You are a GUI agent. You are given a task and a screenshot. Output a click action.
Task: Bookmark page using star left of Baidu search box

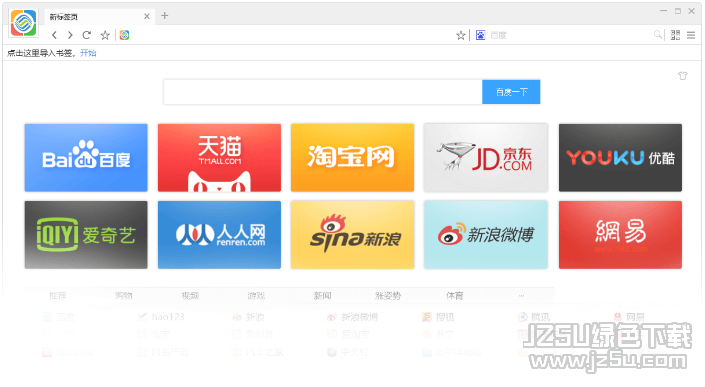[460, 35]
